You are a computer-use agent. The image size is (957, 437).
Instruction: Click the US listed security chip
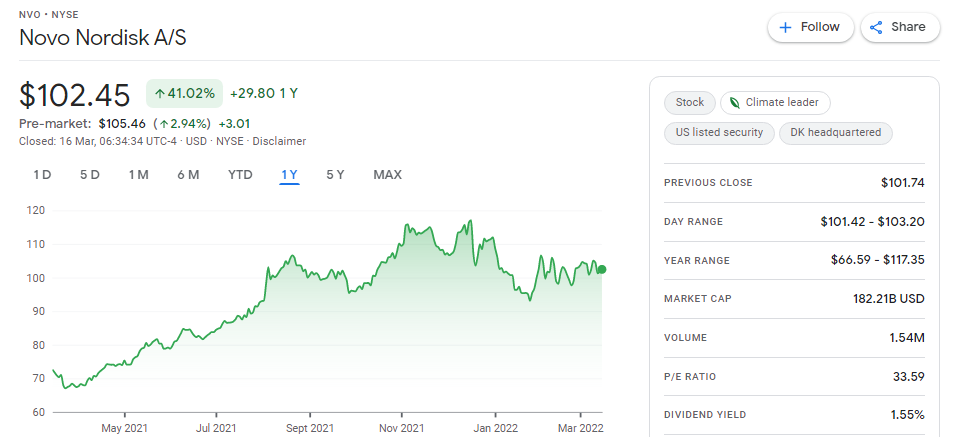pyautogui.click(x=719, y=132)
